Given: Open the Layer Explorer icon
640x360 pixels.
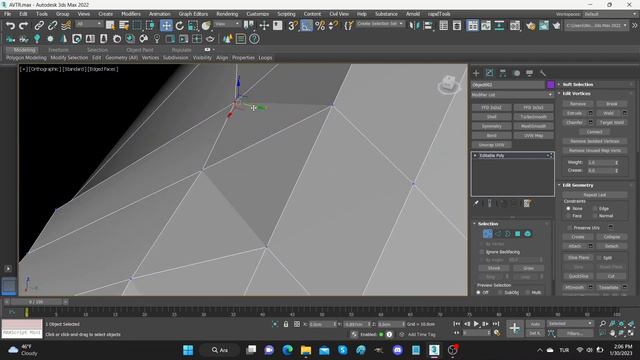Looking at the screenshot, I should pyautogui.click(x=457, y=26).
